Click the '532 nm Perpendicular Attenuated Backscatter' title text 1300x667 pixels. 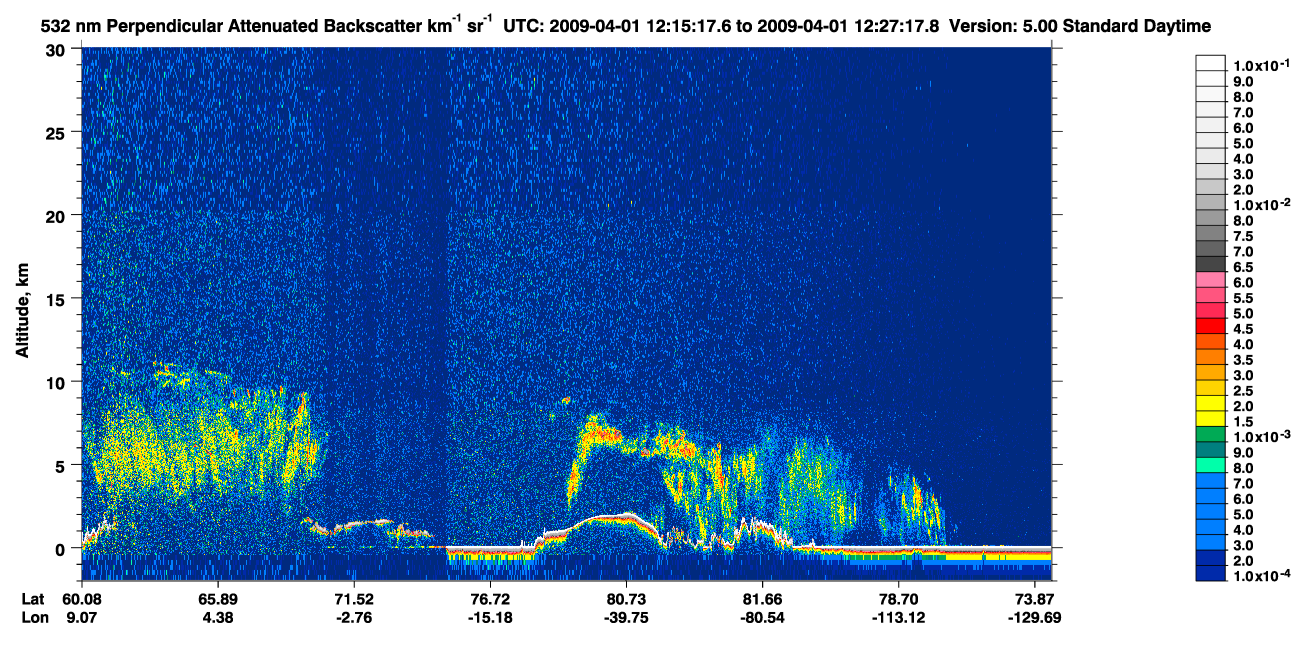pos(232,24)
